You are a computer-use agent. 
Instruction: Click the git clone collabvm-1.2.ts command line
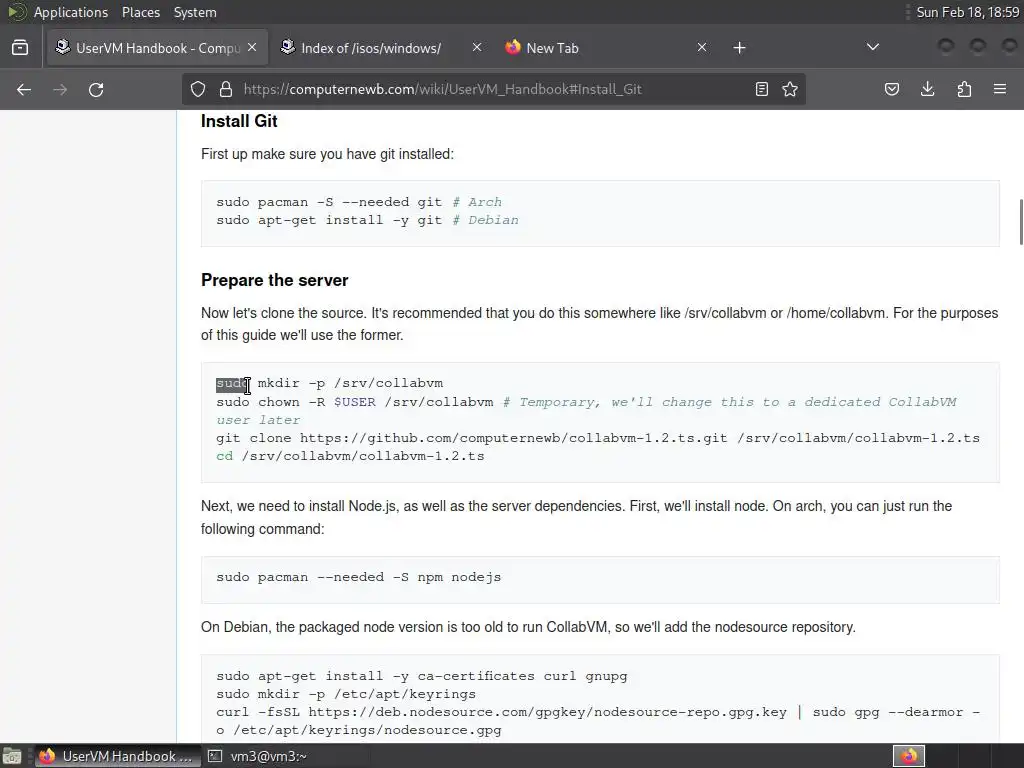click(x=598, y=438)
